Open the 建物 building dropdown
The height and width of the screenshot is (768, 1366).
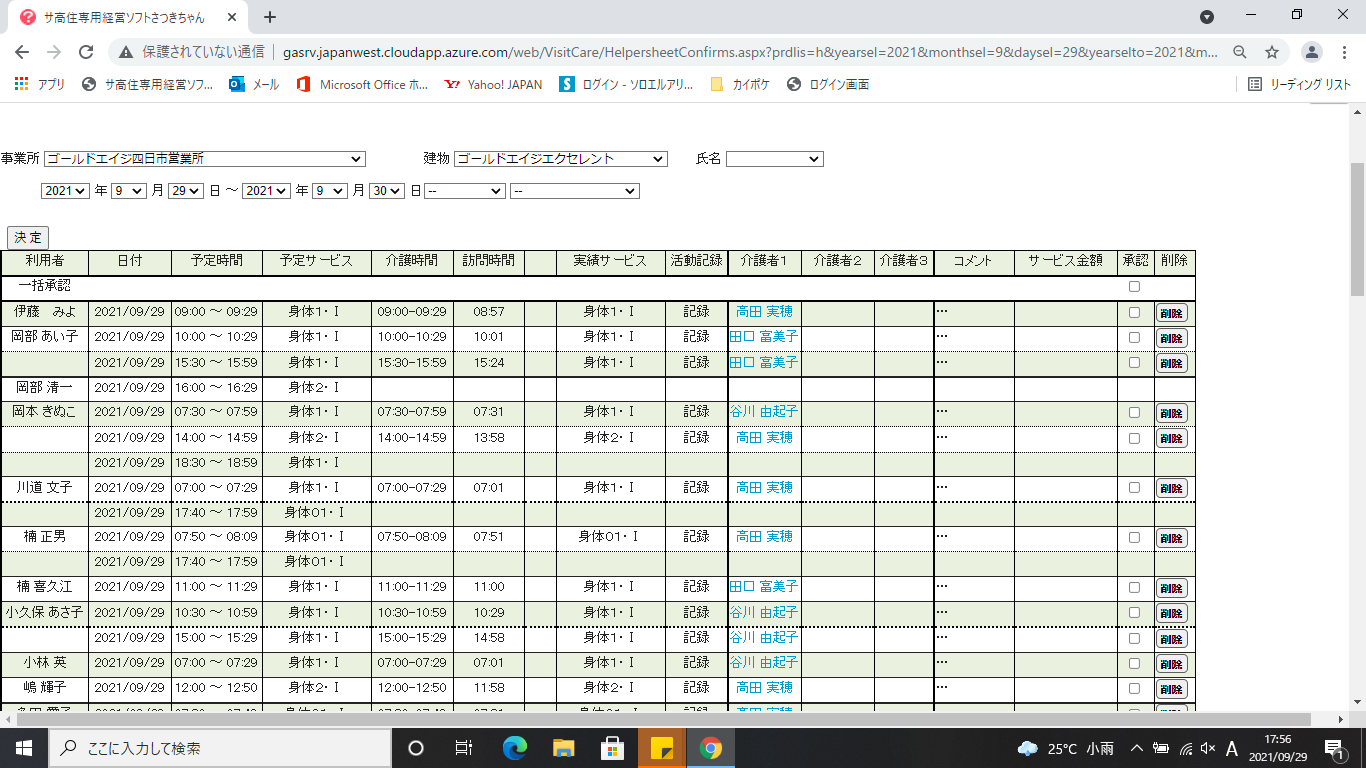(x=560, y=159)
